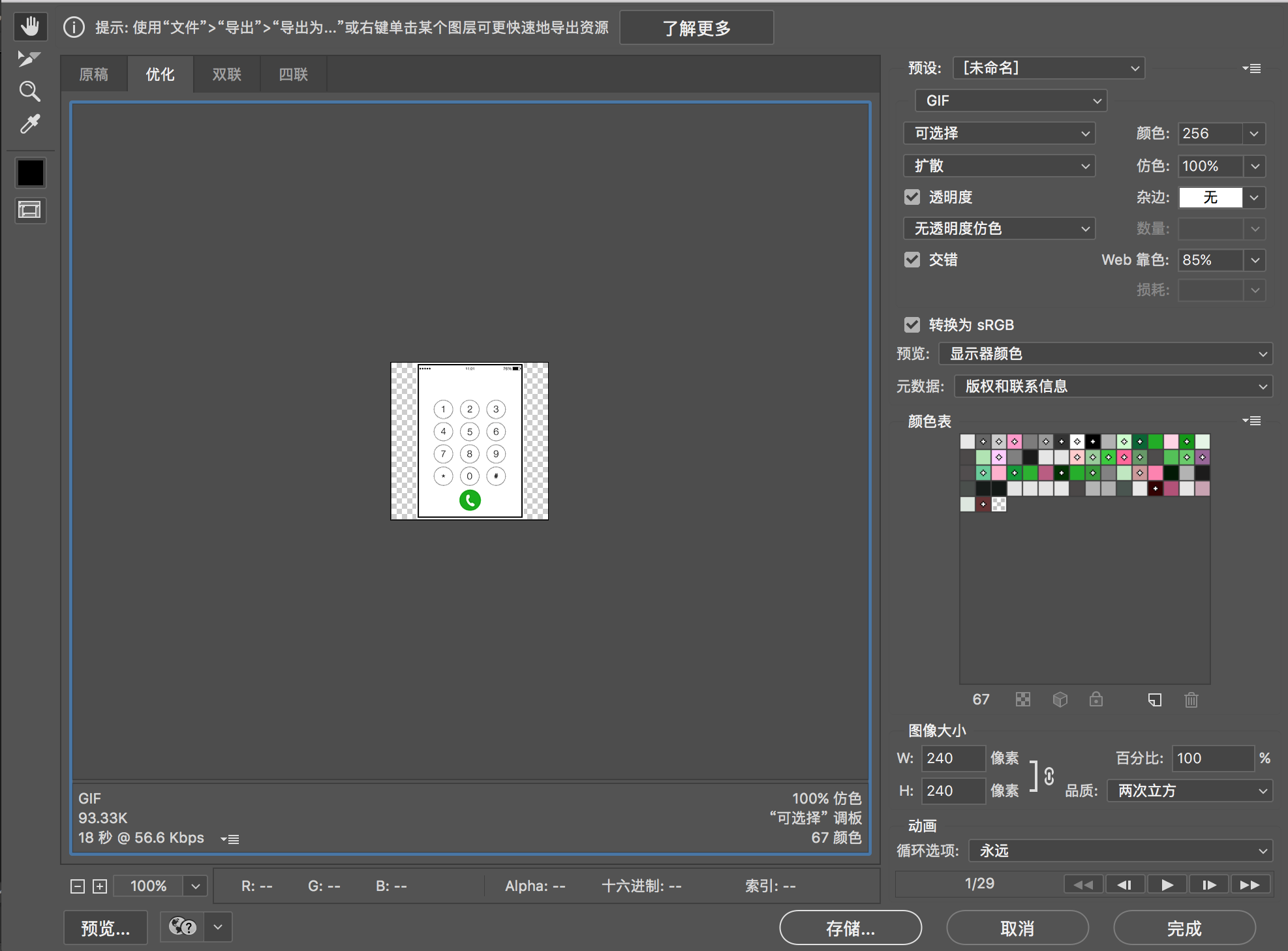Click the trash icon under color table
The image size is (1288, 951).
[x=1191, y=700]
